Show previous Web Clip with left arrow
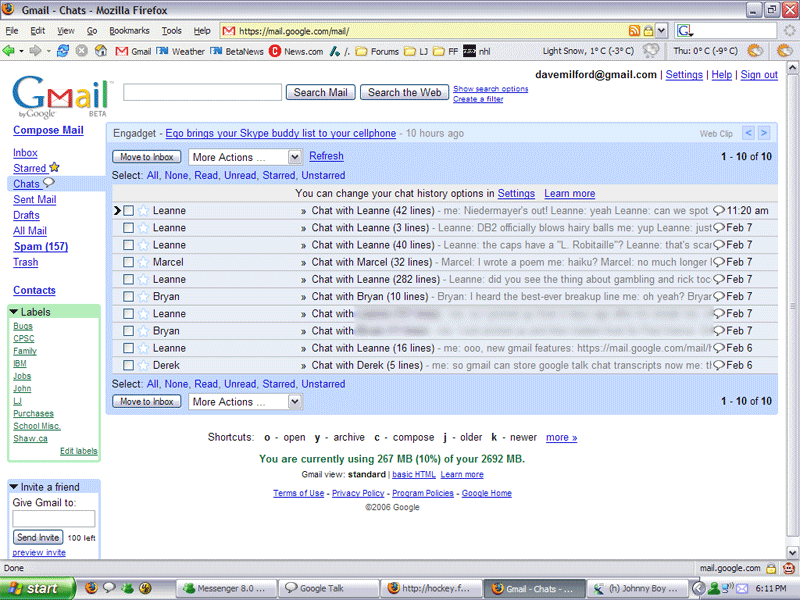Screen dimensions: 800x600 click(745, 133)
